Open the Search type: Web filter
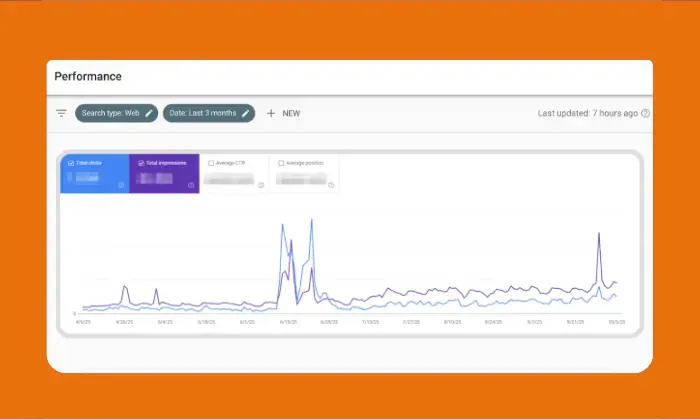The height and width of the screenshot is (419, 700). tap(110, 113)
